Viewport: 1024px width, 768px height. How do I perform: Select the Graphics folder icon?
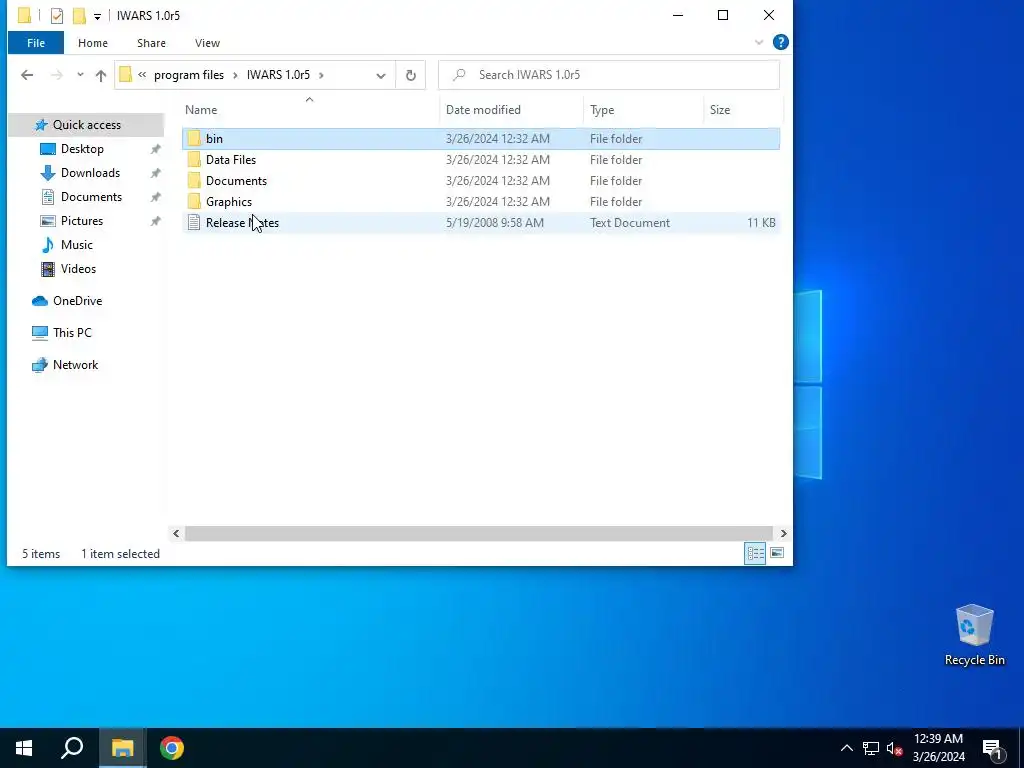pyautogui.click(x=194, y=201)
